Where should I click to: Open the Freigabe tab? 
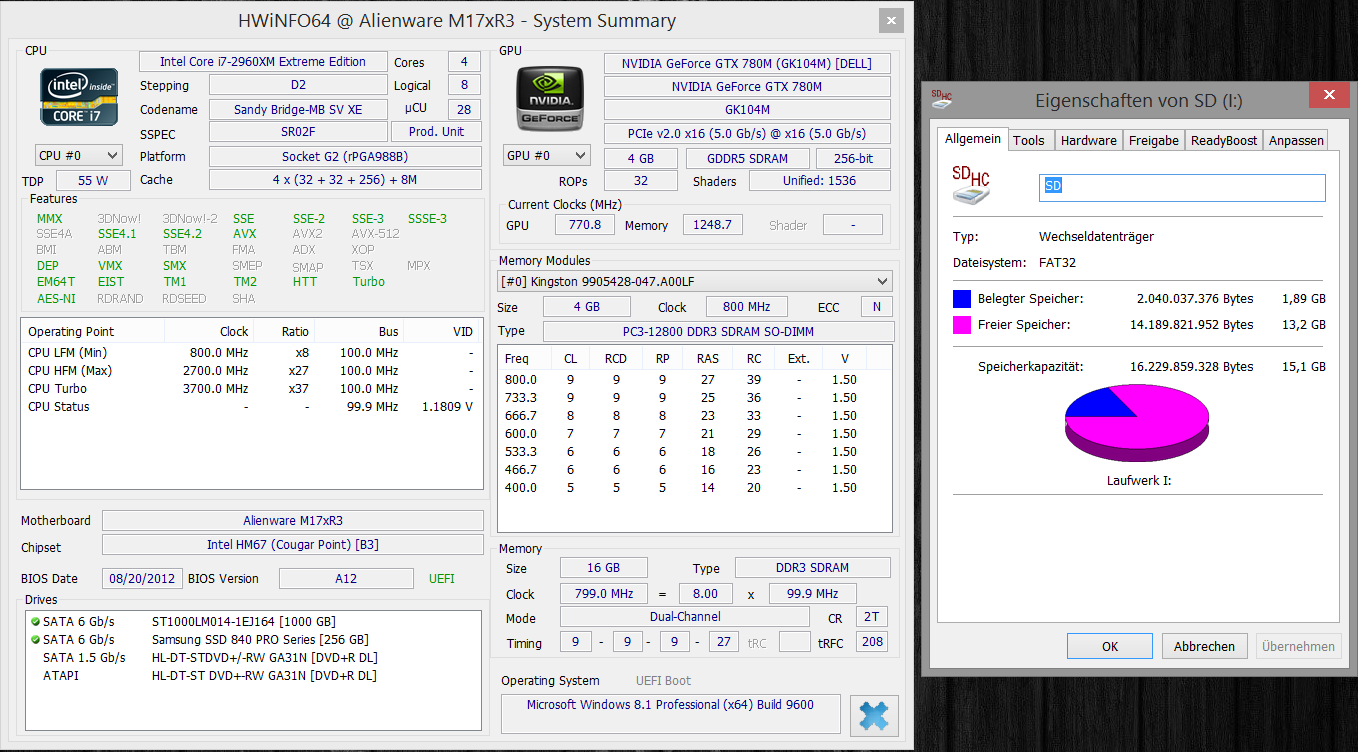(x=1153, y=140)
